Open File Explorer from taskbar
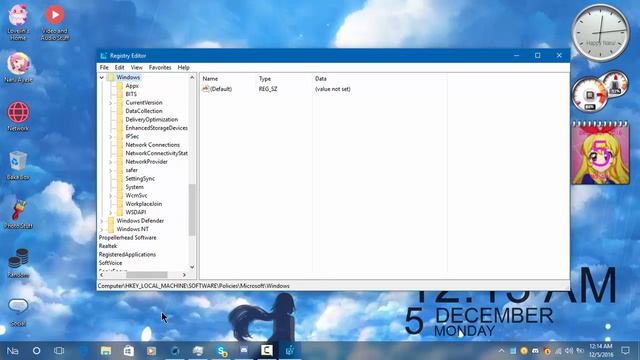This screenshot has width=640, height=360. [106, 351]
